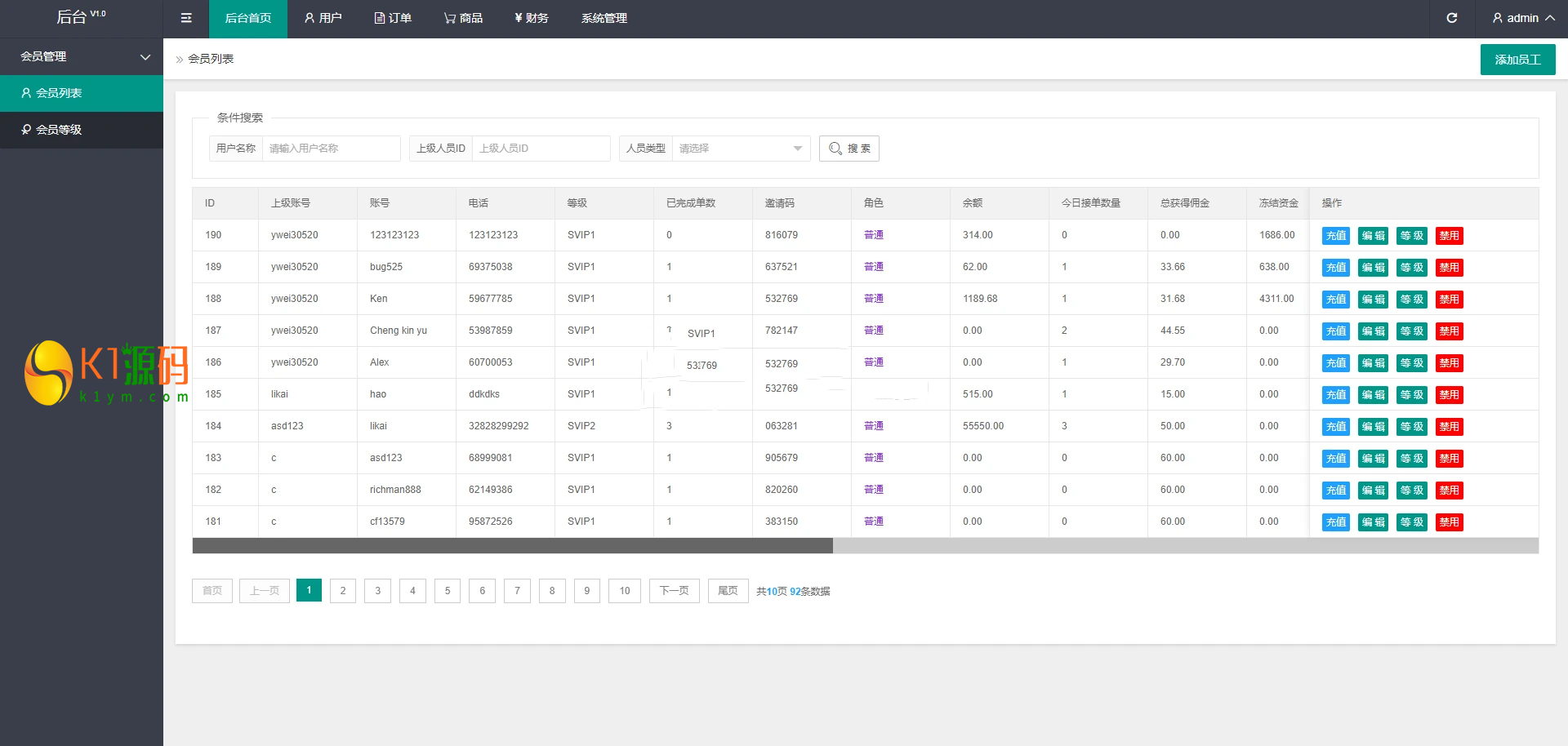Image resolution: width=1568 pixels, height=746 pixels.
Task: Open the 财务 finance menu
Action: (531, 18)
